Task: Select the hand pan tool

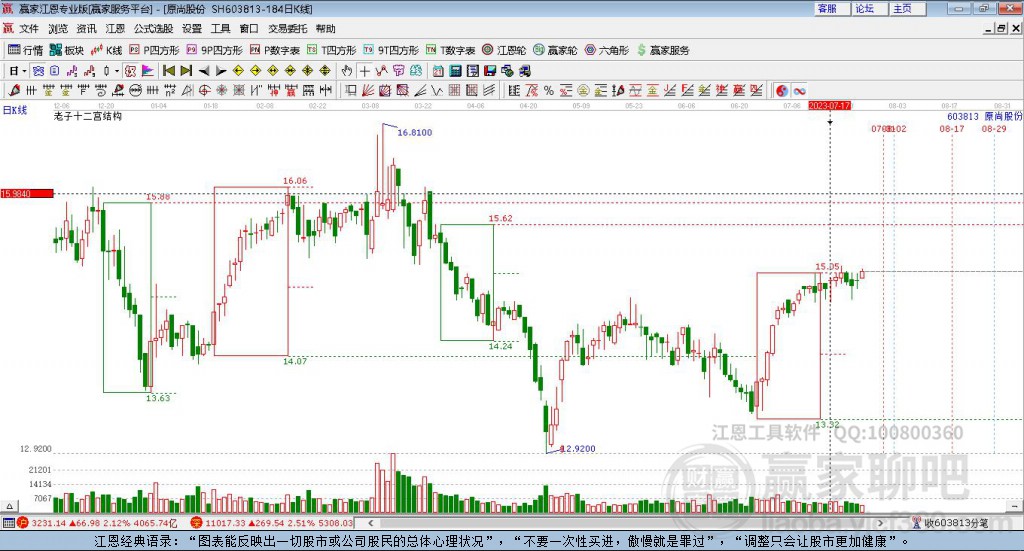Action: click(x=347, y=71)
